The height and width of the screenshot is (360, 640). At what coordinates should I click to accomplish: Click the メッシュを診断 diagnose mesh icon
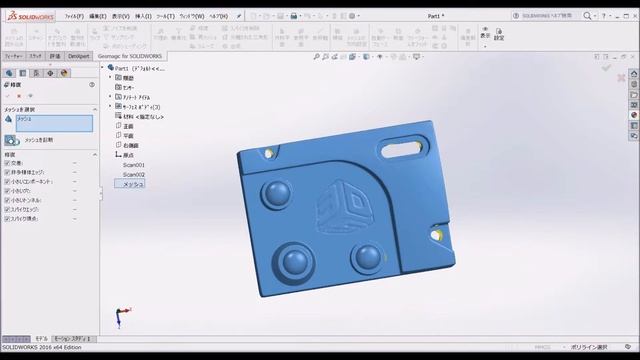[x=11, y=140]
